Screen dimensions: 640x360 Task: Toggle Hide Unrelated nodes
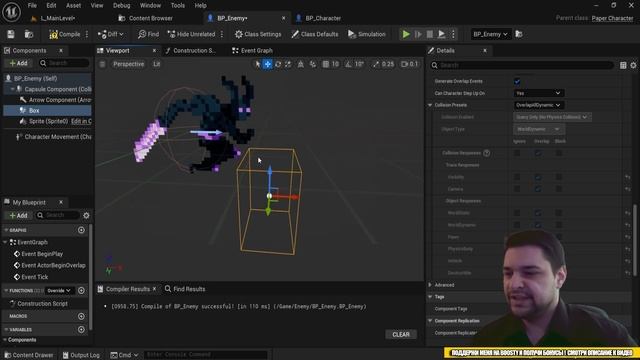tap(191, 34)
